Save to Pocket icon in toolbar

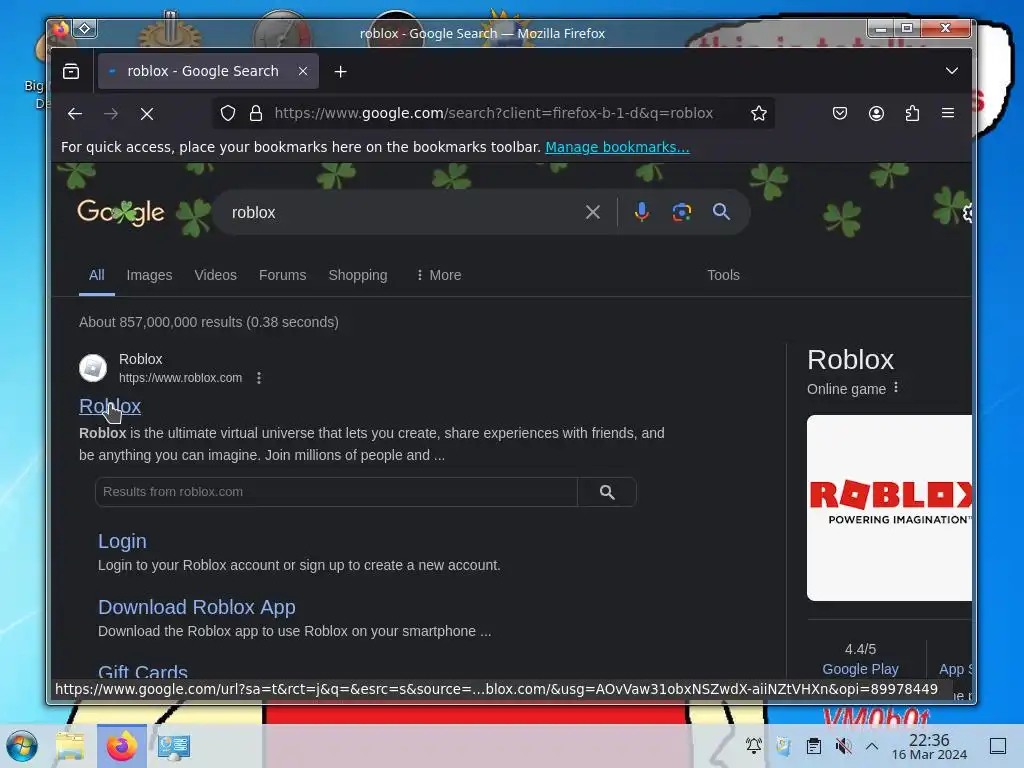click(840, 114)
